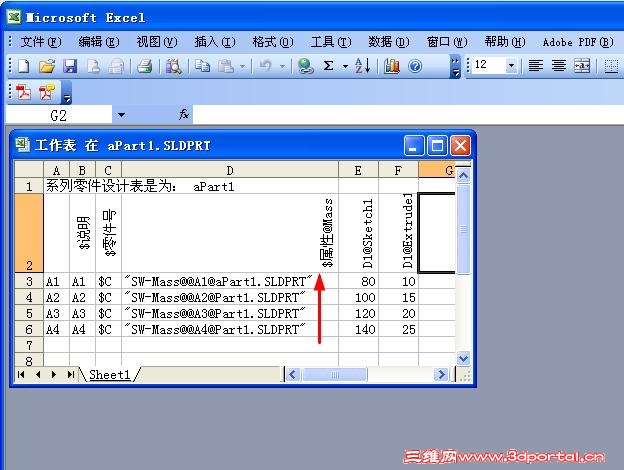This screenshot has height=470, width=624.
Task: Select row 3 header
Action: (29, 281)
